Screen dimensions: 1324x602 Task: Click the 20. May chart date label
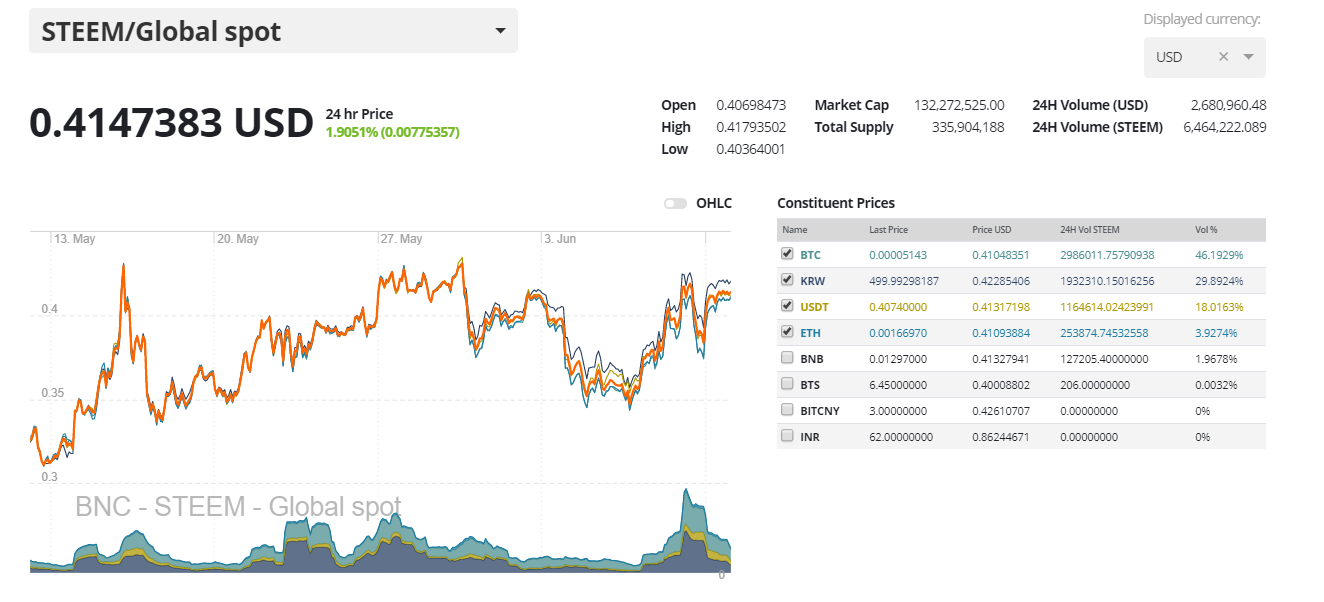[239, 239]
